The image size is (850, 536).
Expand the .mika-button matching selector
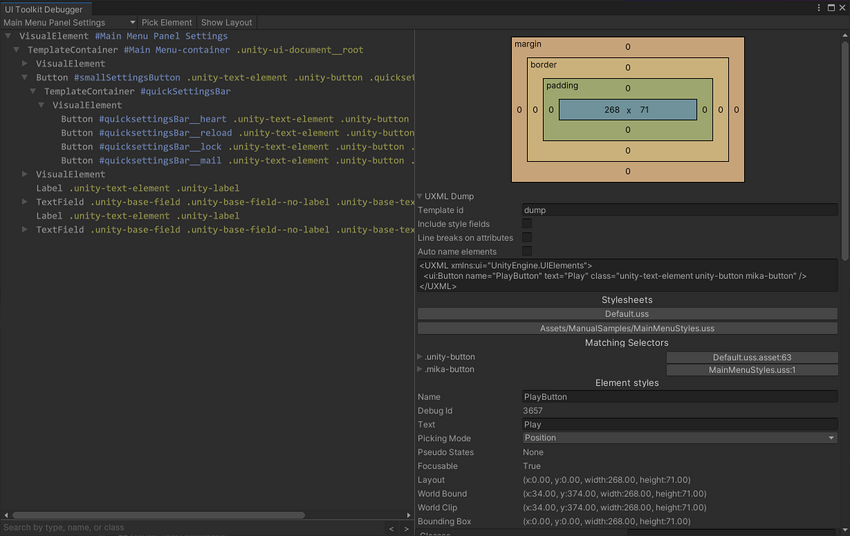420,370
